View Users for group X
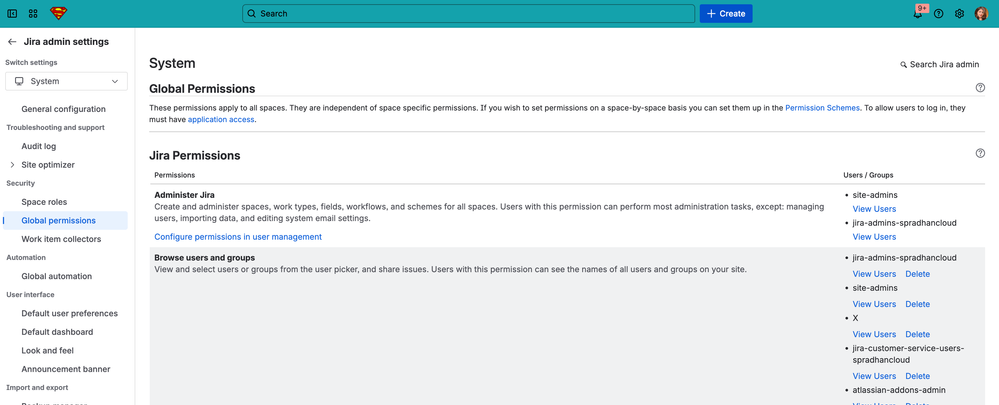 tap(874, 334)
